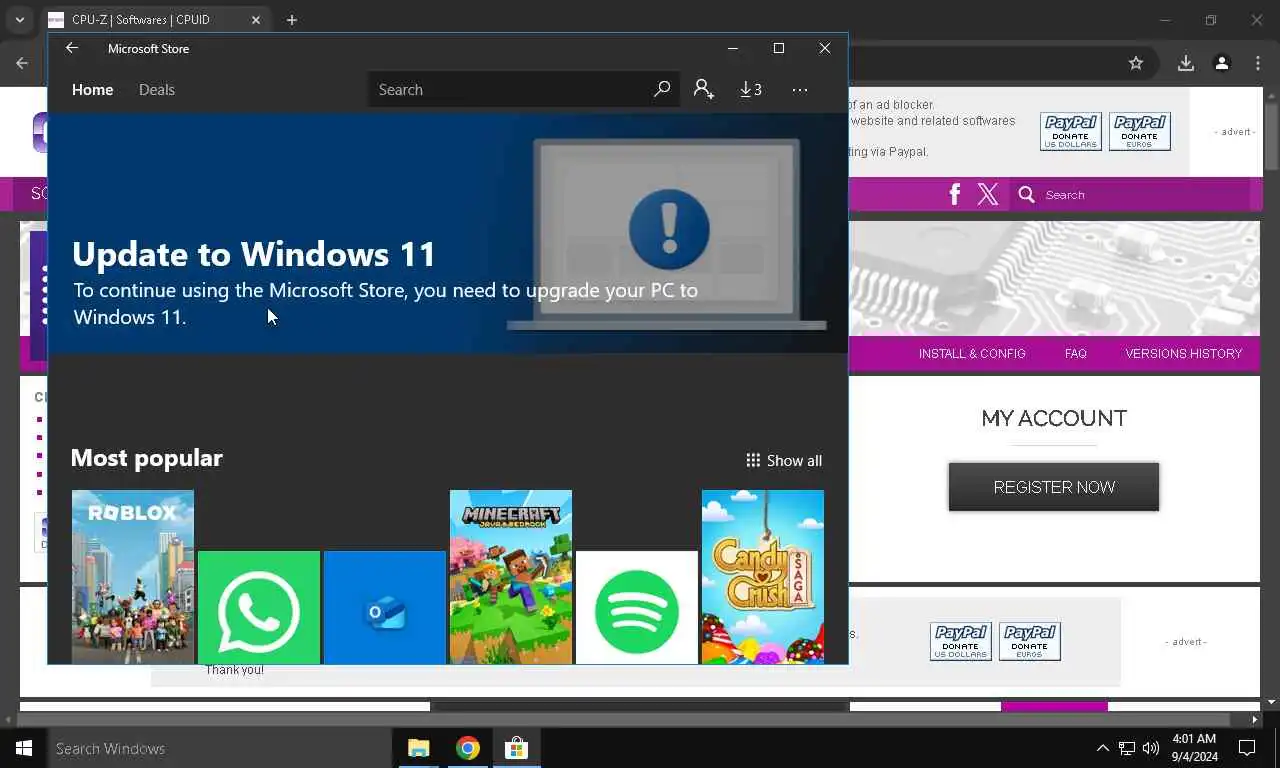This screenshot has width=1280, height=768.
Task: Bookmark this page with the star icon
Action: pos(1136,63)
